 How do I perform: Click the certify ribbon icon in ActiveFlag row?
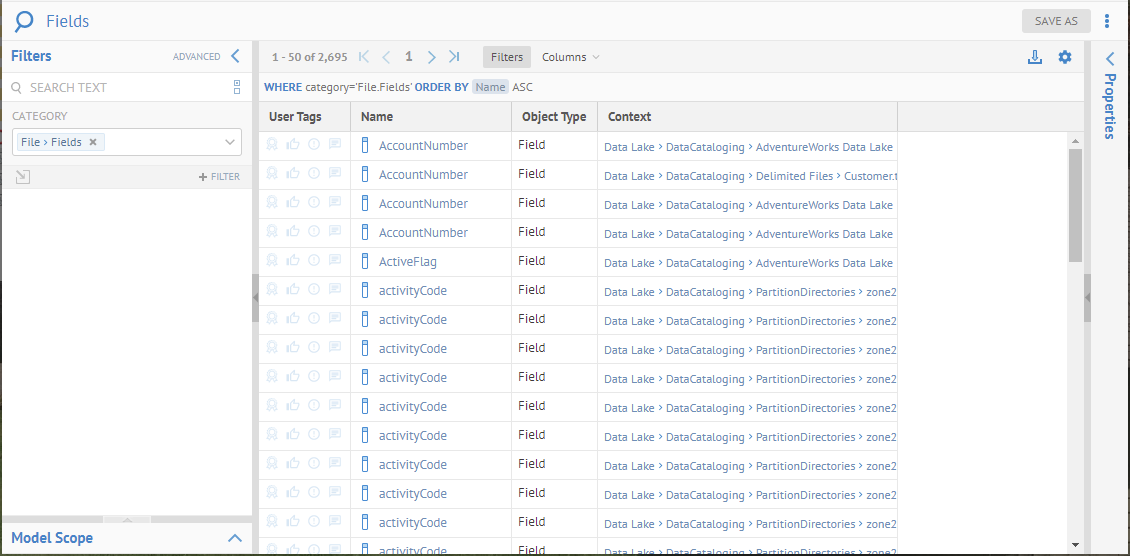click(x=272, y=261)
